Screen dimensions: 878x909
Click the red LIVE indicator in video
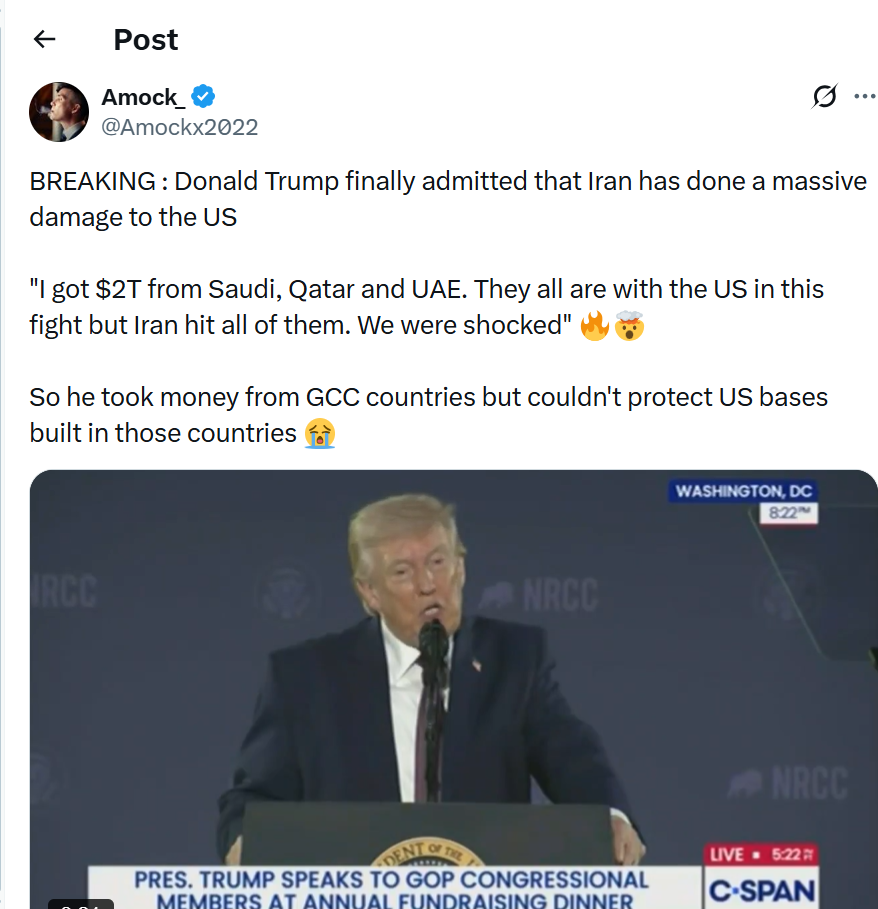[726, 855]
